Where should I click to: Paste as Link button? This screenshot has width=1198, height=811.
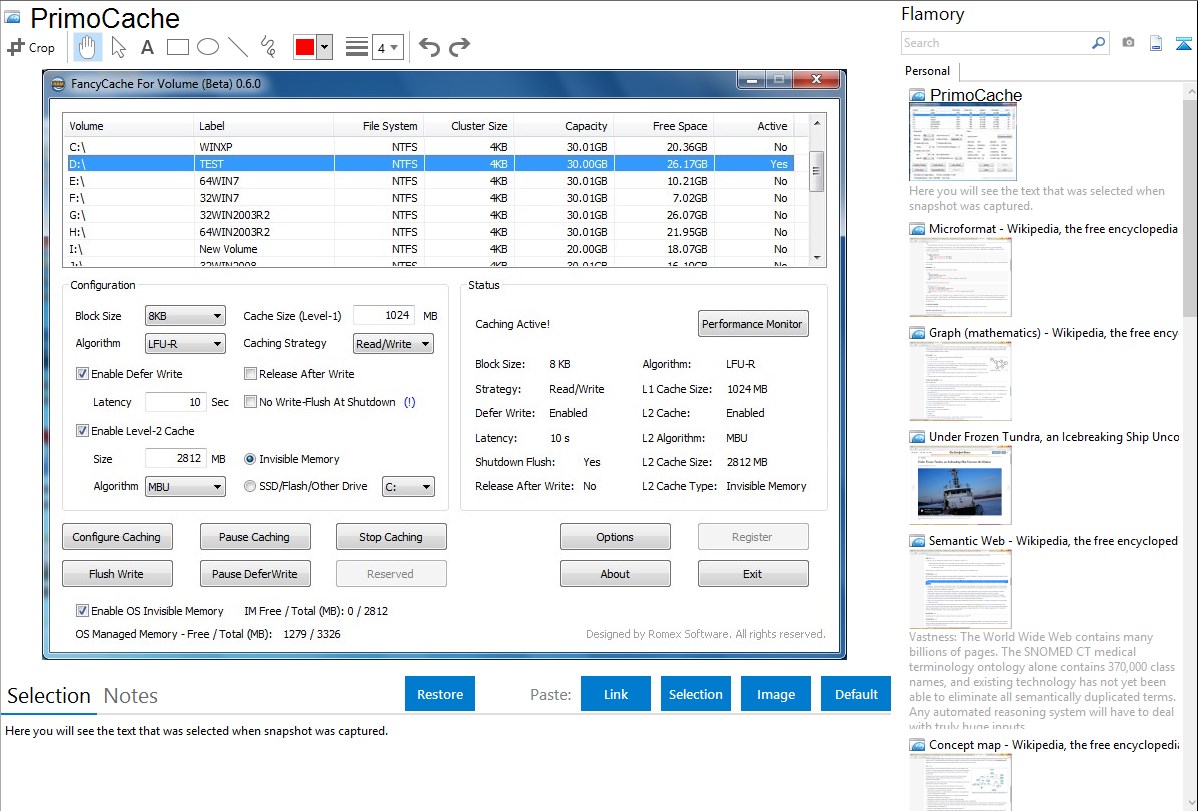[x=616, y=694]
